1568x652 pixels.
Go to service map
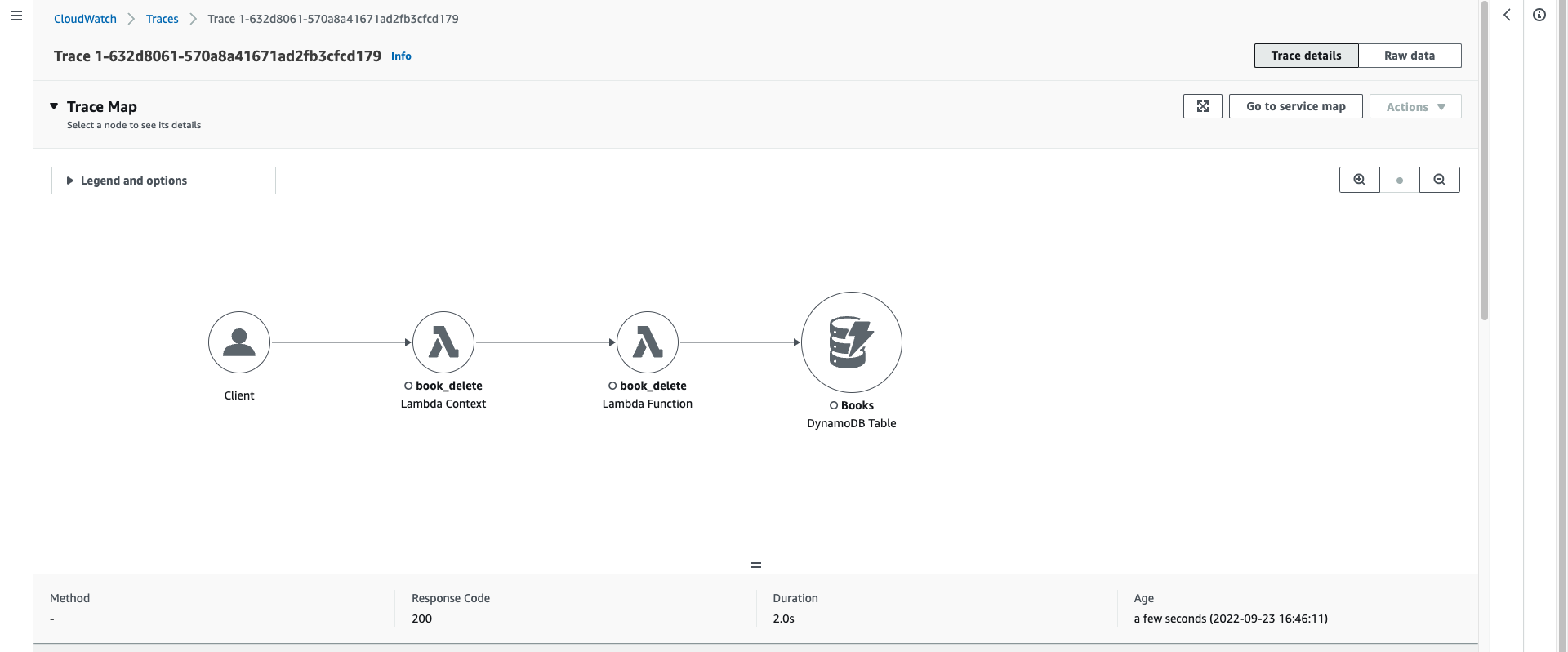tap(1296, 106)
